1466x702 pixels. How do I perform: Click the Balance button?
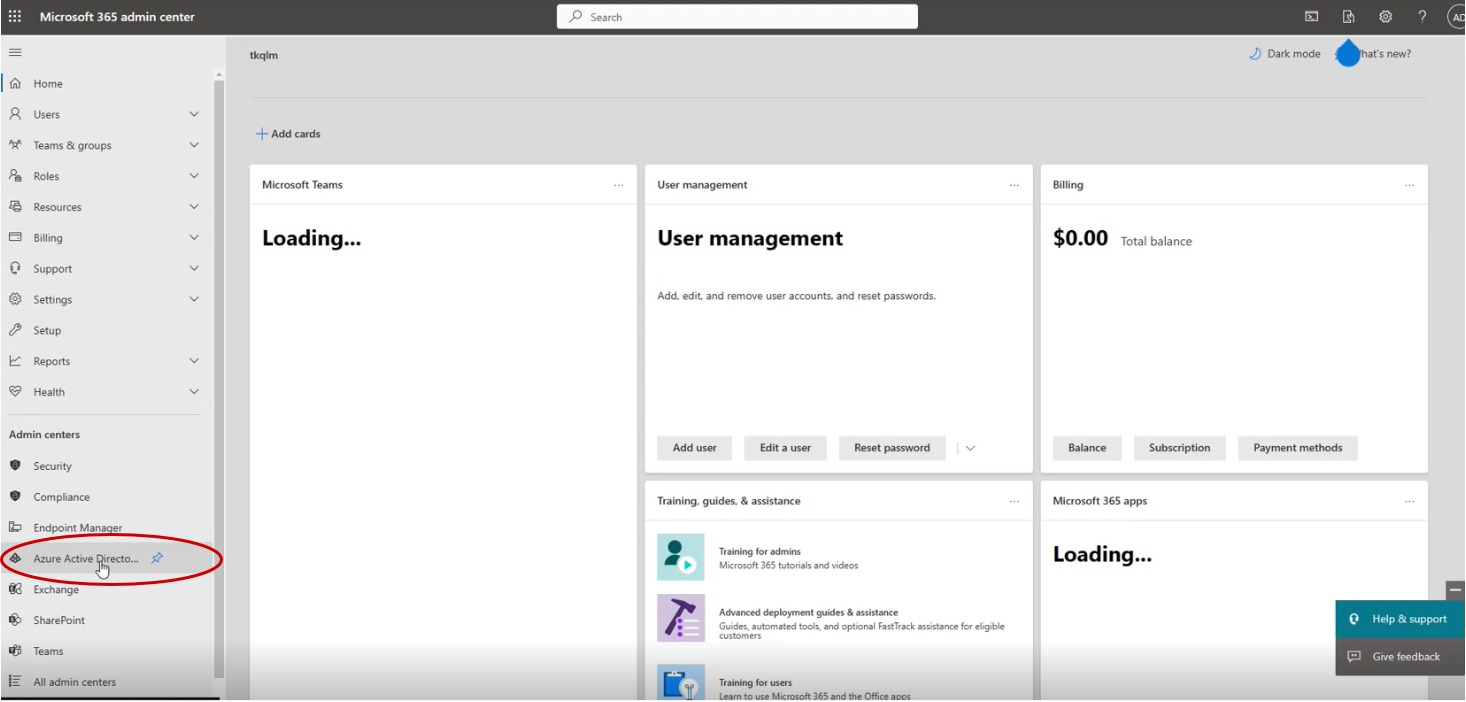pyautogui.click(x=1087, y=448)
